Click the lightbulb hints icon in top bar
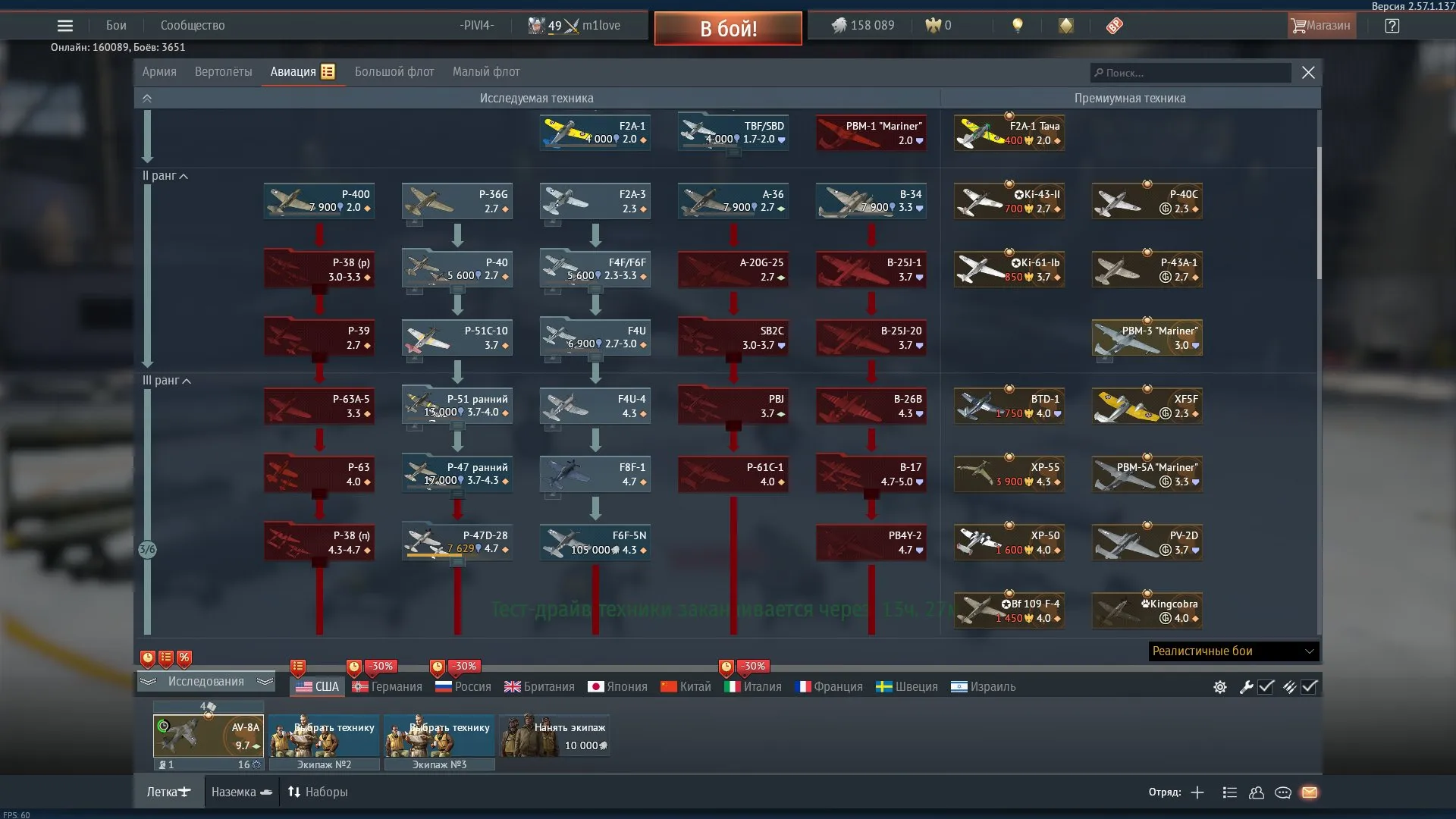 pos(1018,26)
